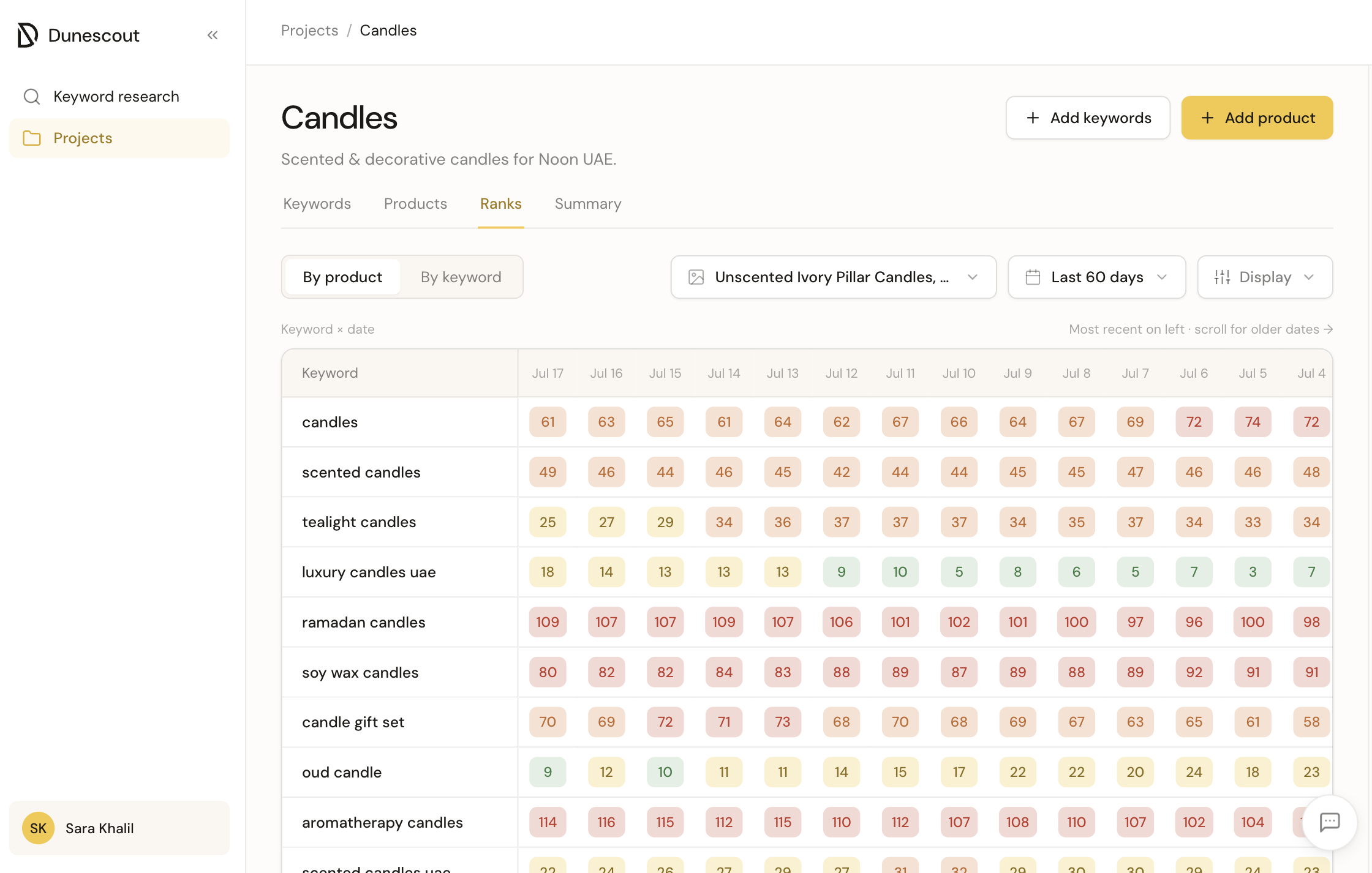The width and height of the screenshot is (1372, 873).
Task: Click the calendar icon in date range
Action: click(1033, 277)
